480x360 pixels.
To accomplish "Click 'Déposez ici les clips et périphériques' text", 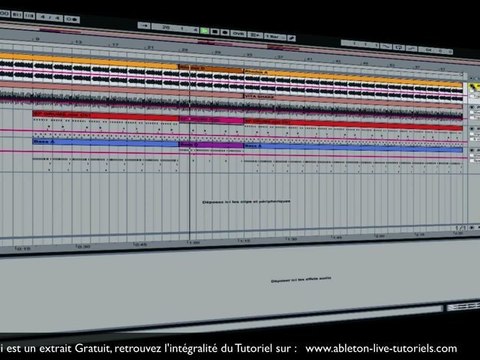I will point(246,202).
